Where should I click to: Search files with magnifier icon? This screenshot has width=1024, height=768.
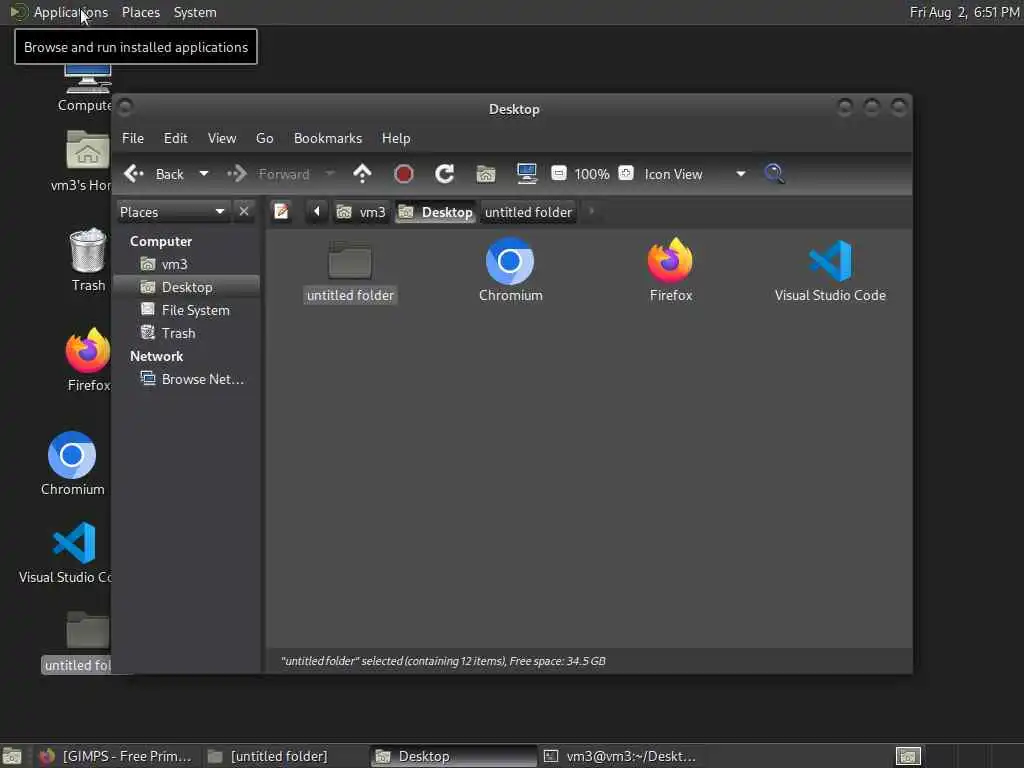775,174
